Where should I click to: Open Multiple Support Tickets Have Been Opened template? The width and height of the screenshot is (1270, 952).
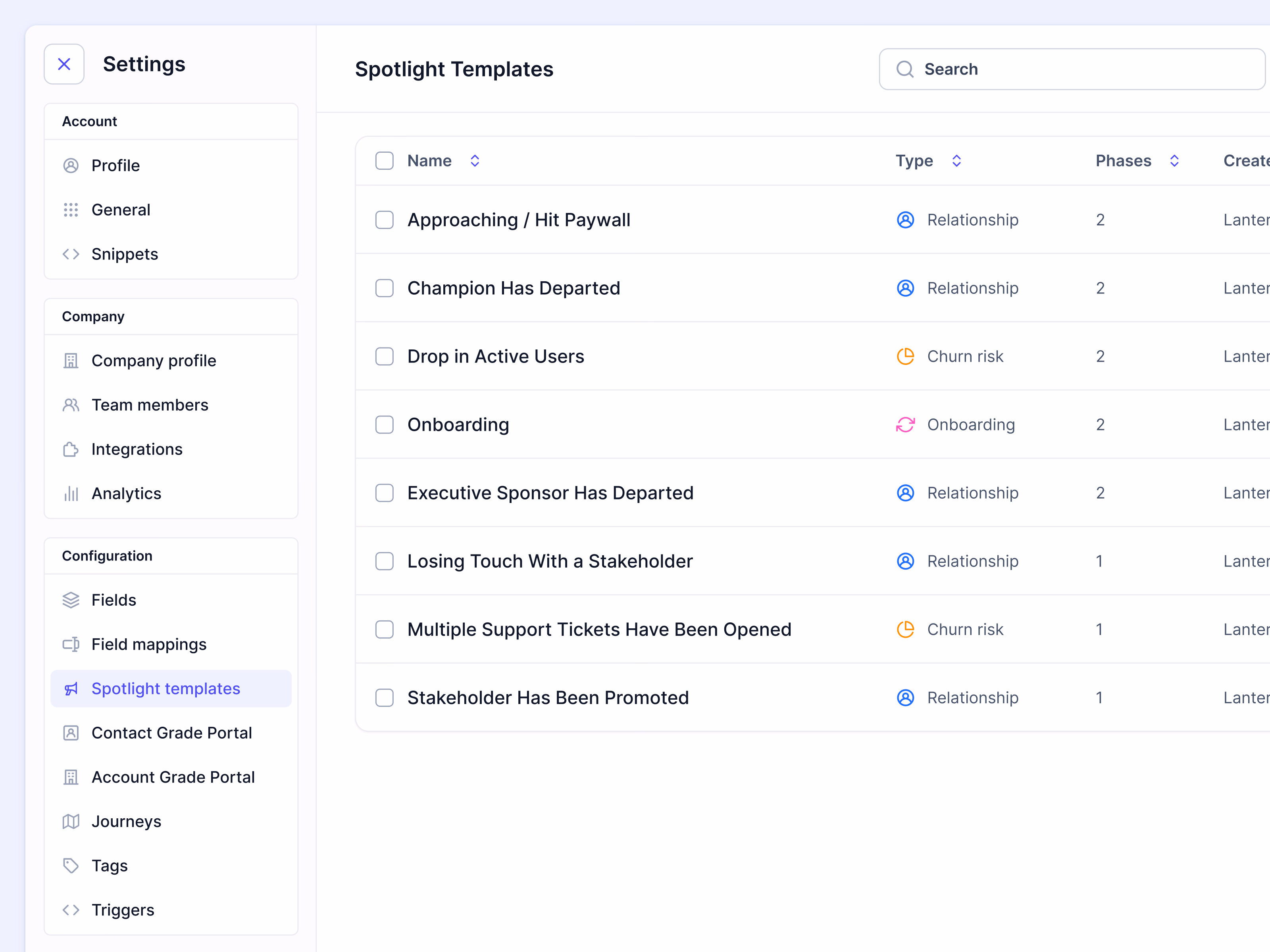click(599, 630)
